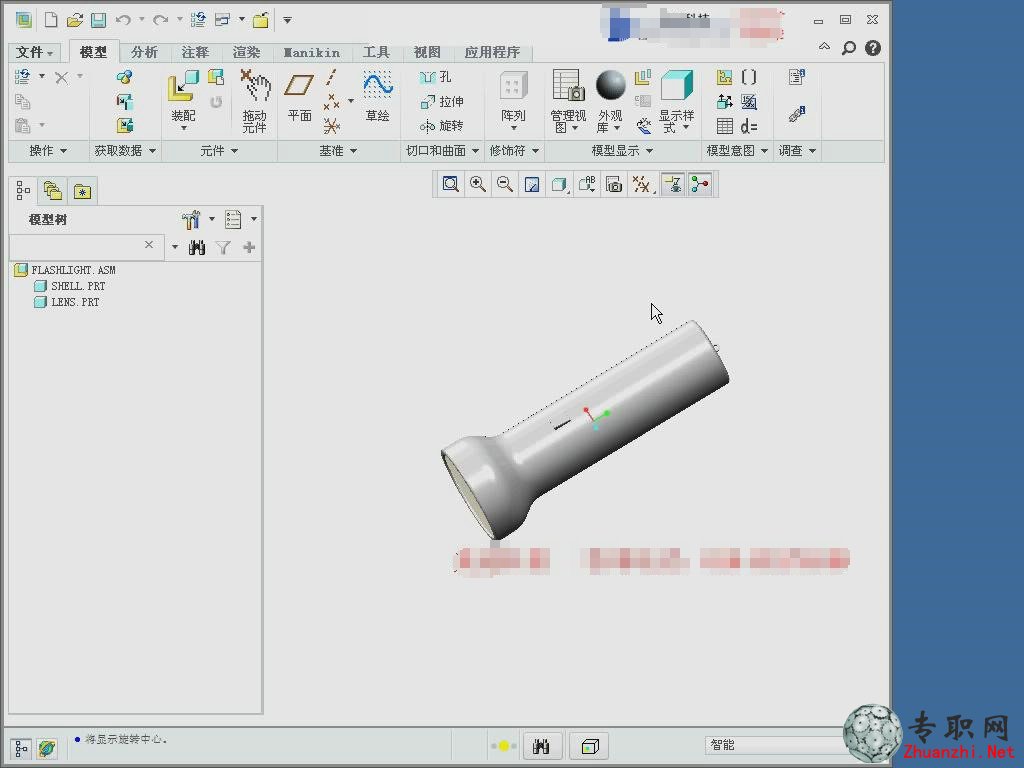Click the Open file folder icon
Viewport: 1024px width, 768px height.
(74, 20)
